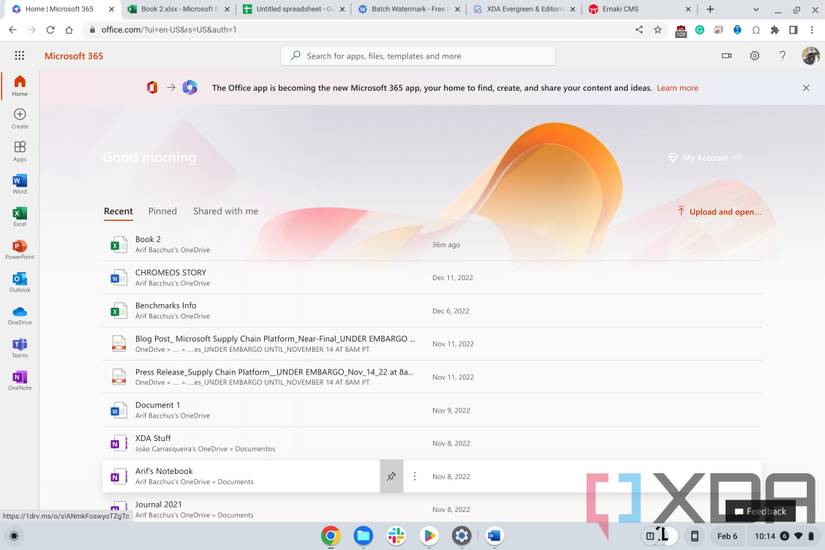
Task: Click the address bar URL
Action: (169, 30)
